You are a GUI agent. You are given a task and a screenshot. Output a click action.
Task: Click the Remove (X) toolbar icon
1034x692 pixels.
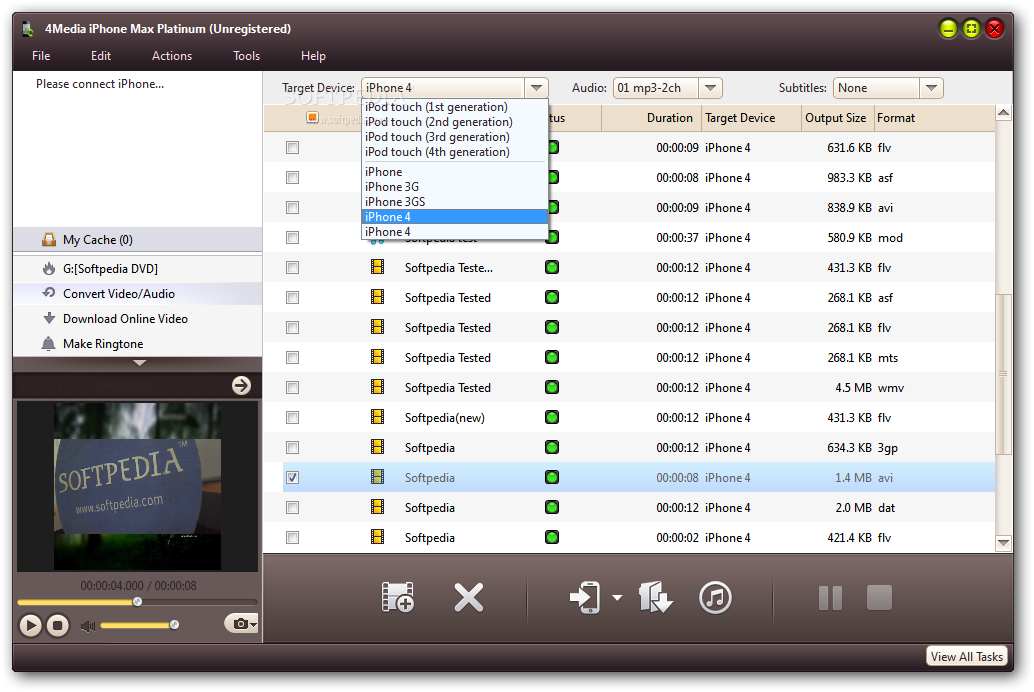coord(469,598)
